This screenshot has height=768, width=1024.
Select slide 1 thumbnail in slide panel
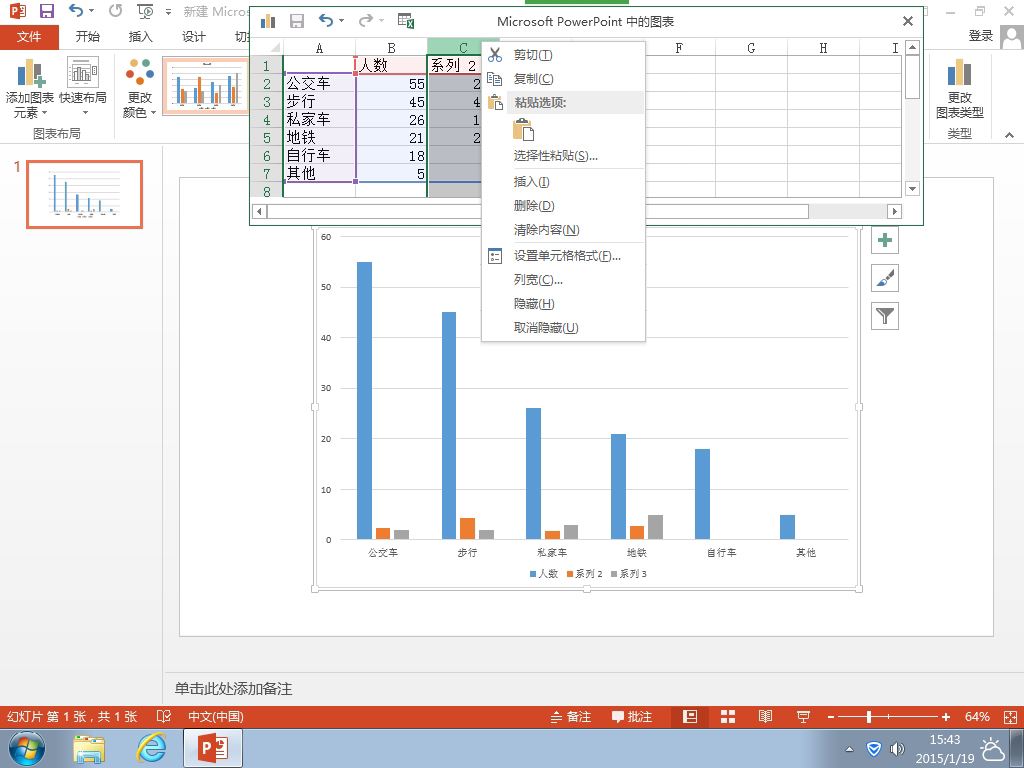[85, 195]
